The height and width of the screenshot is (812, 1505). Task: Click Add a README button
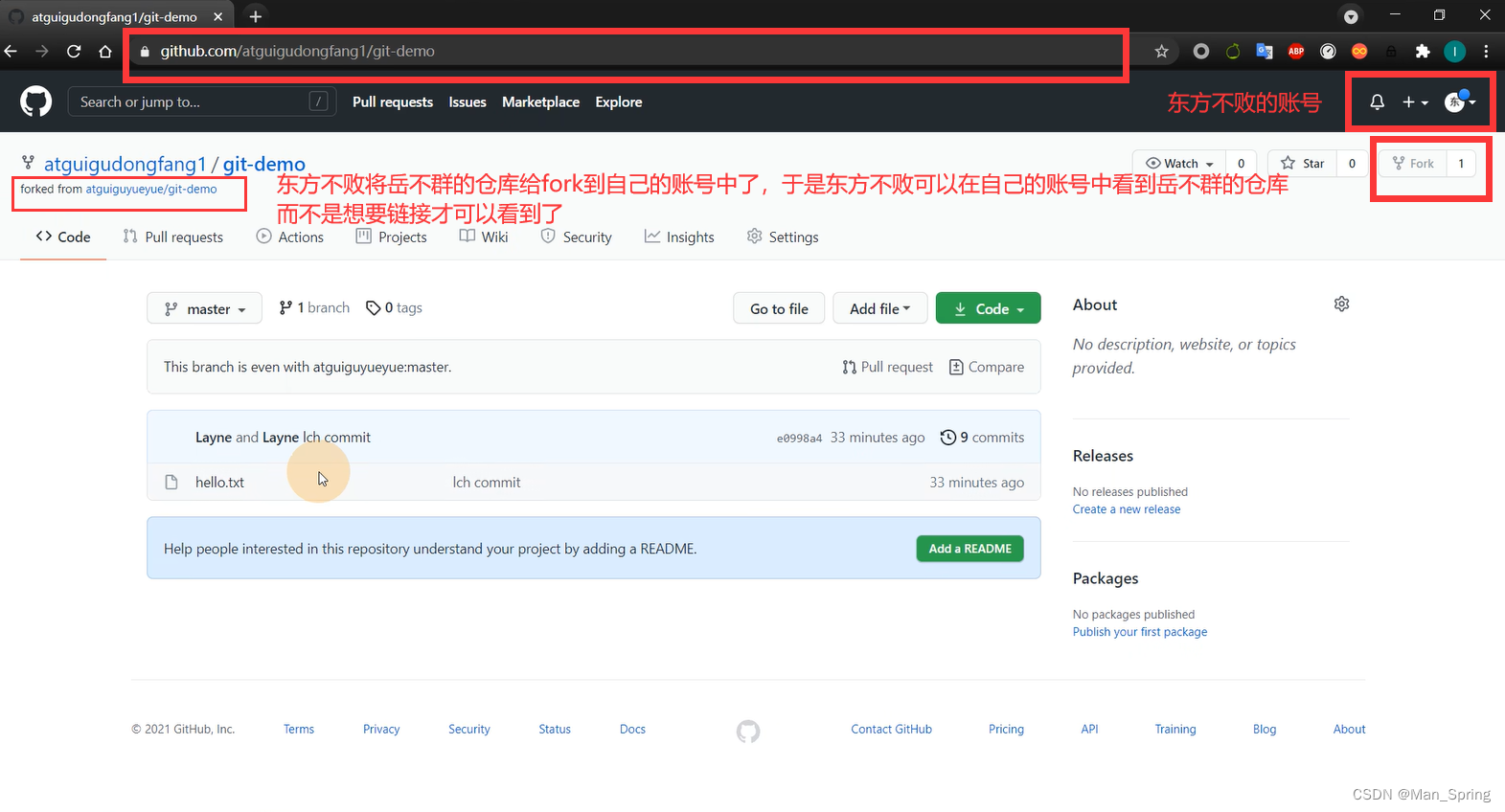(969, 549)
